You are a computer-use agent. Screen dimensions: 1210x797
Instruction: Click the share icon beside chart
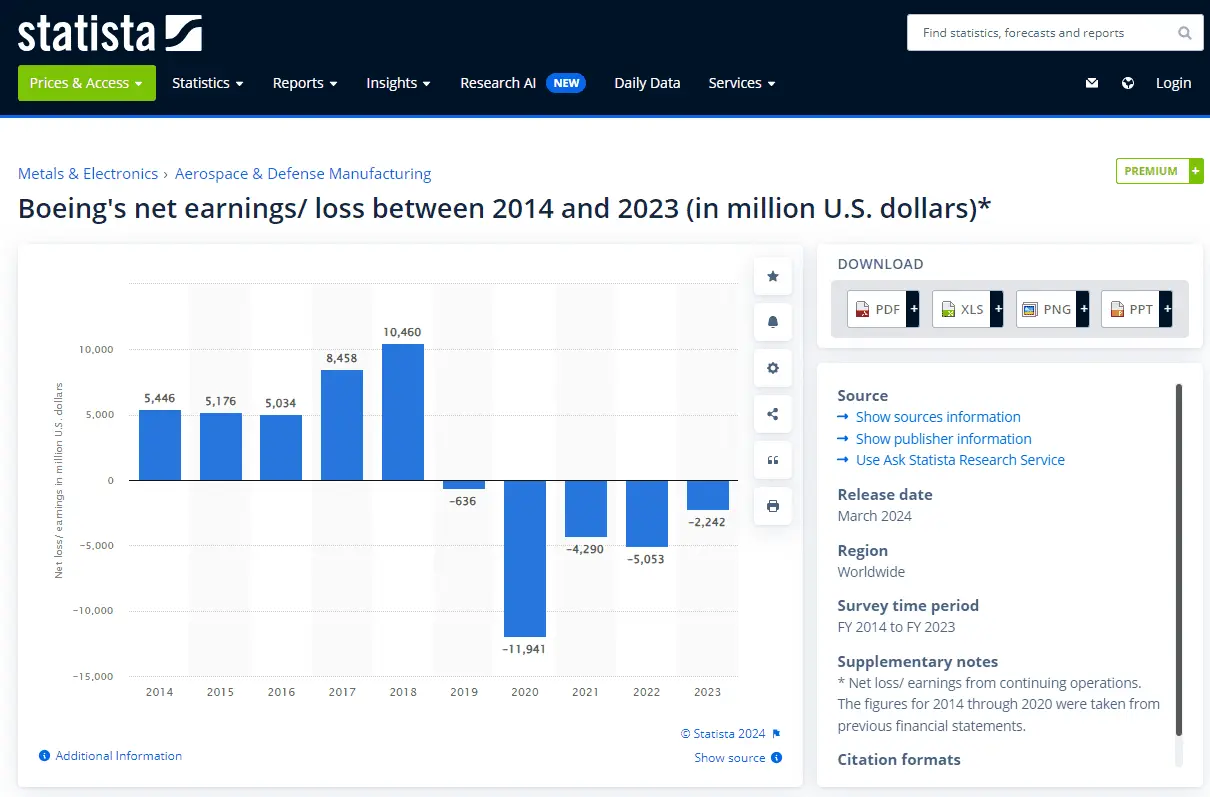tap(772, 414)
